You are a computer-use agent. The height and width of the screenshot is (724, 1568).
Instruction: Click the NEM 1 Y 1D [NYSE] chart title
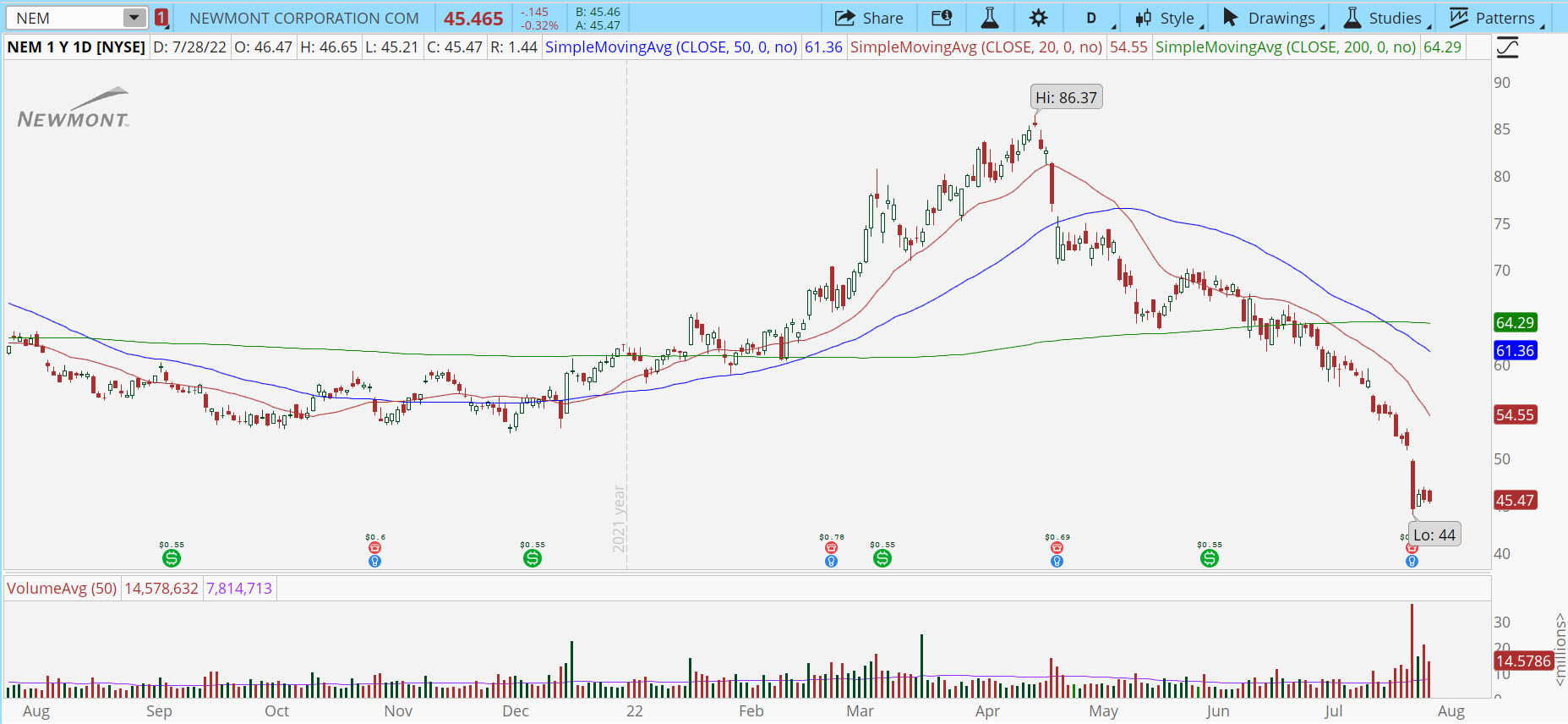[76, 47]
